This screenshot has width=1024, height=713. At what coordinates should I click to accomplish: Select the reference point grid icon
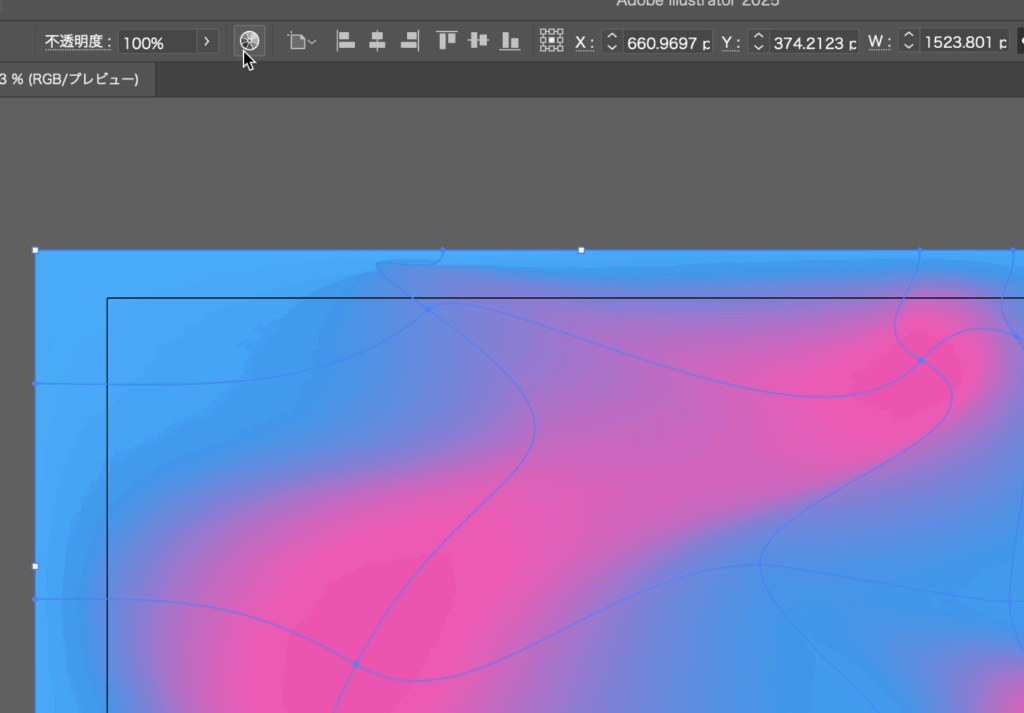pos(552,41)
